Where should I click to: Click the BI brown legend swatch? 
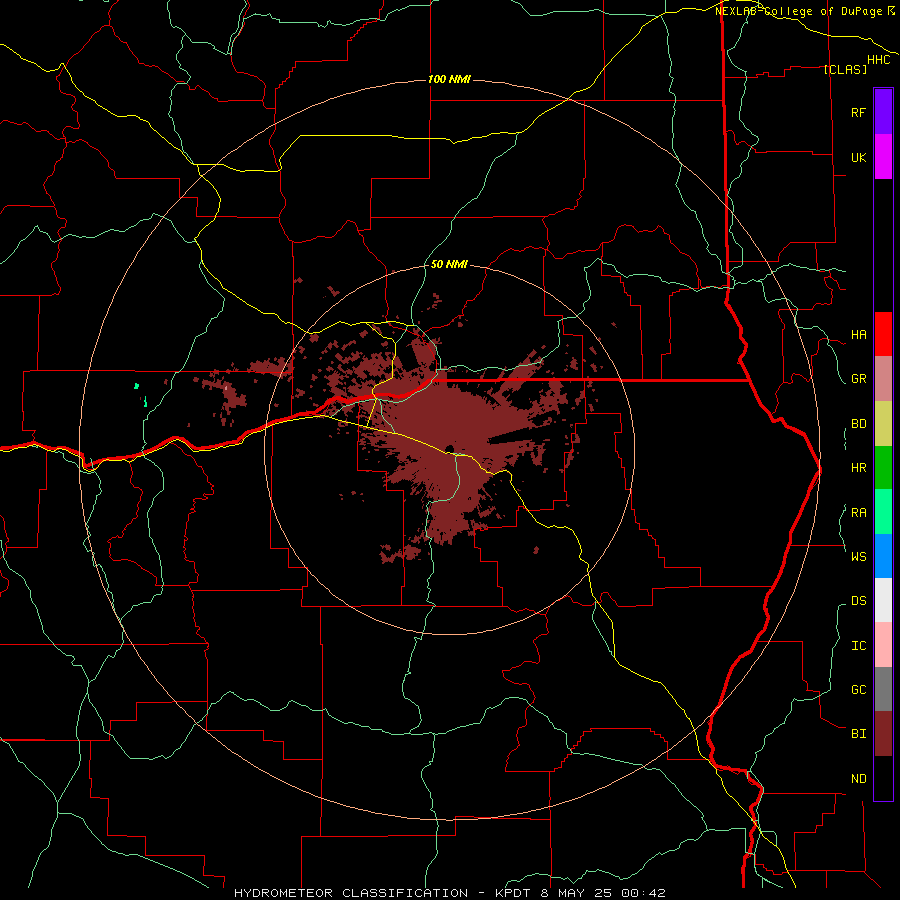pyautogui.click(x=883, y=734)
